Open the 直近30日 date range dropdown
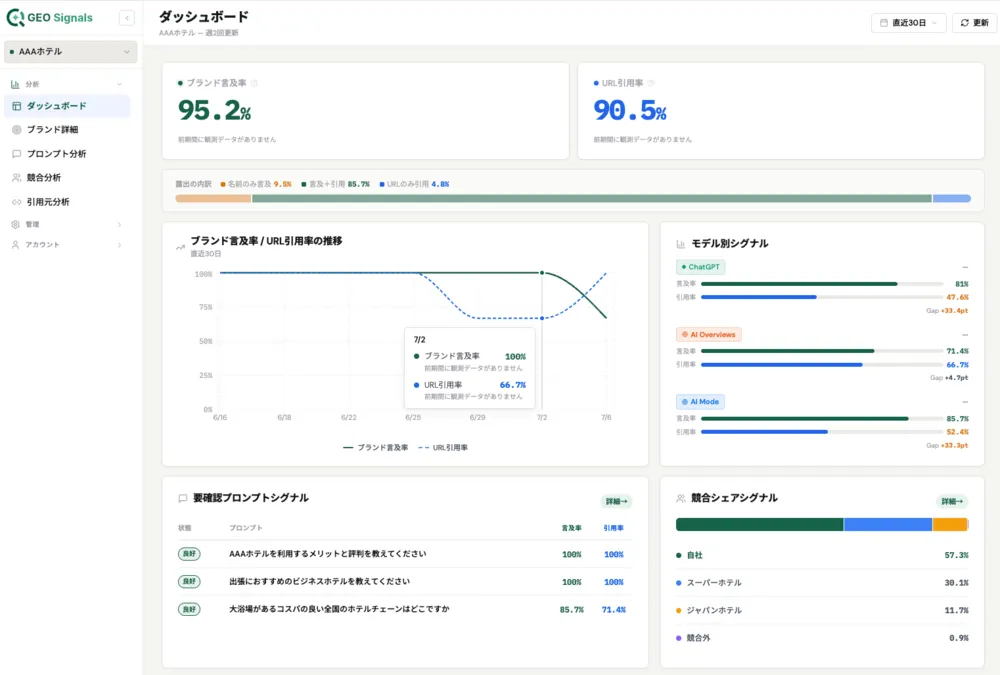The image size is (1000, 675). 908,23
